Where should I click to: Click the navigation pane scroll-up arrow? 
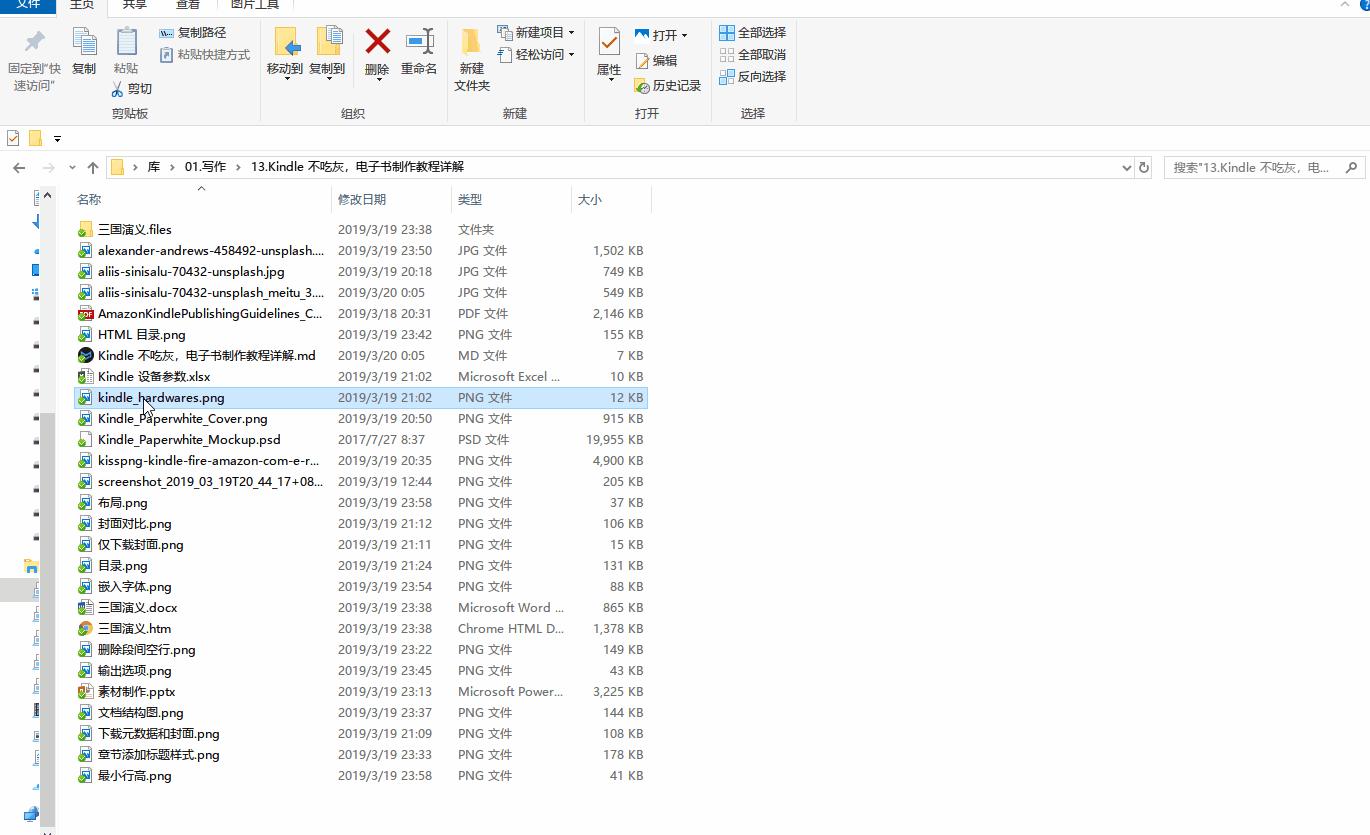(48, 197)
